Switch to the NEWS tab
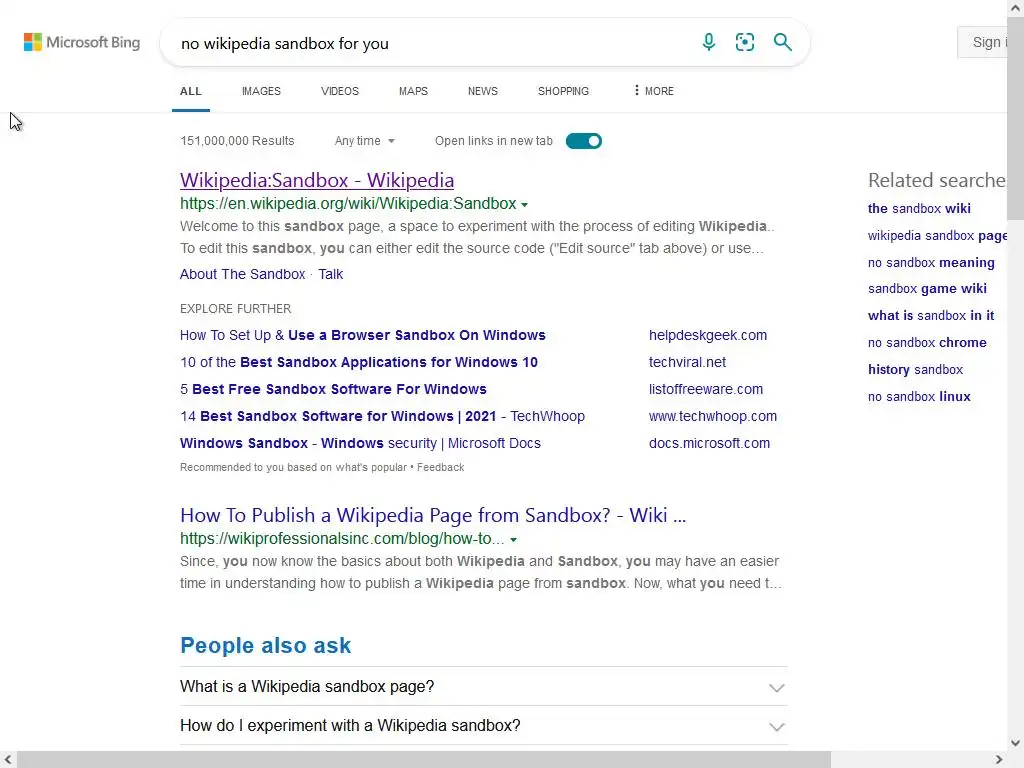This screenshot has width=1024, height=768. point(483,91)
